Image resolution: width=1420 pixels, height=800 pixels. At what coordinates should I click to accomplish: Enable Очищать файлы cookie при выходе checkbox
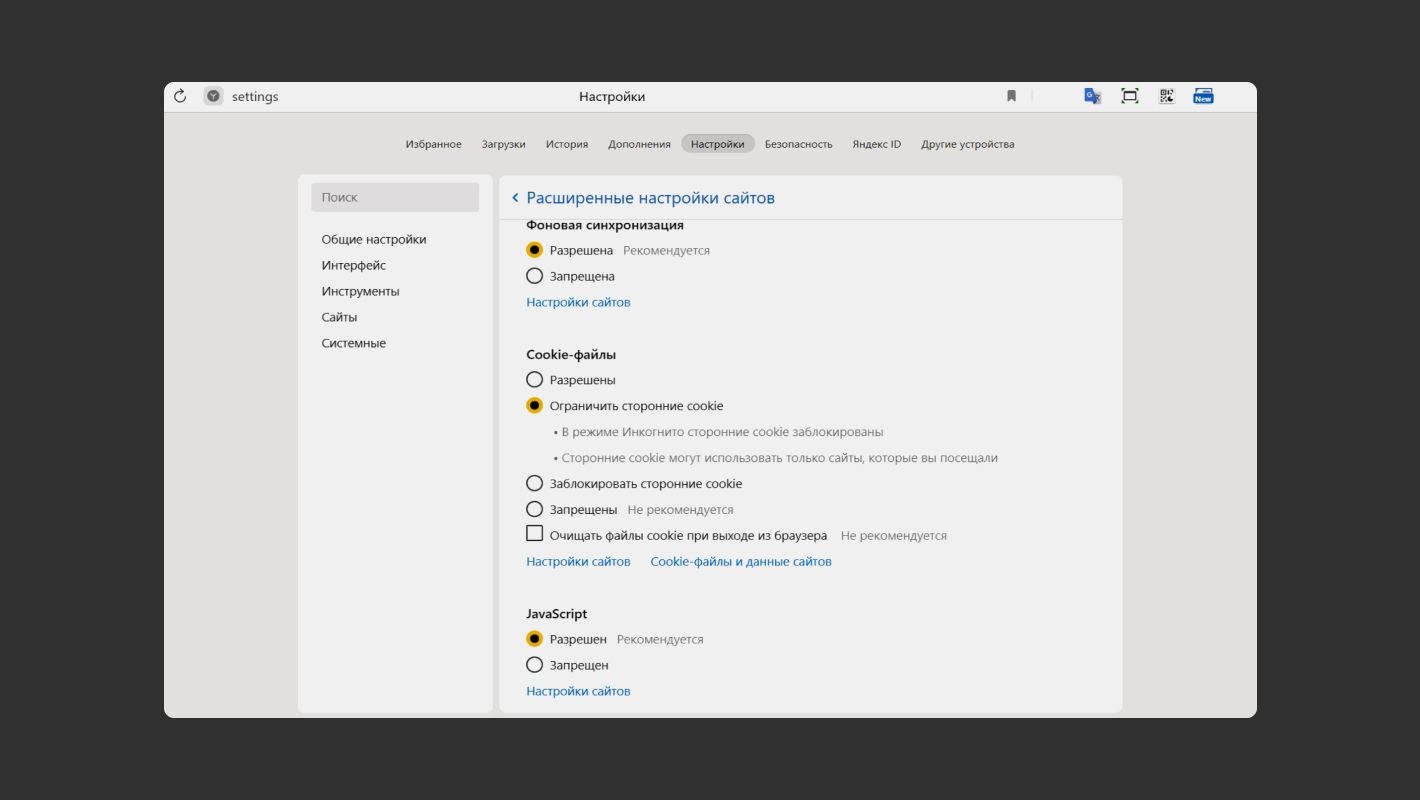pyautogui.click(x=534, y=534)
